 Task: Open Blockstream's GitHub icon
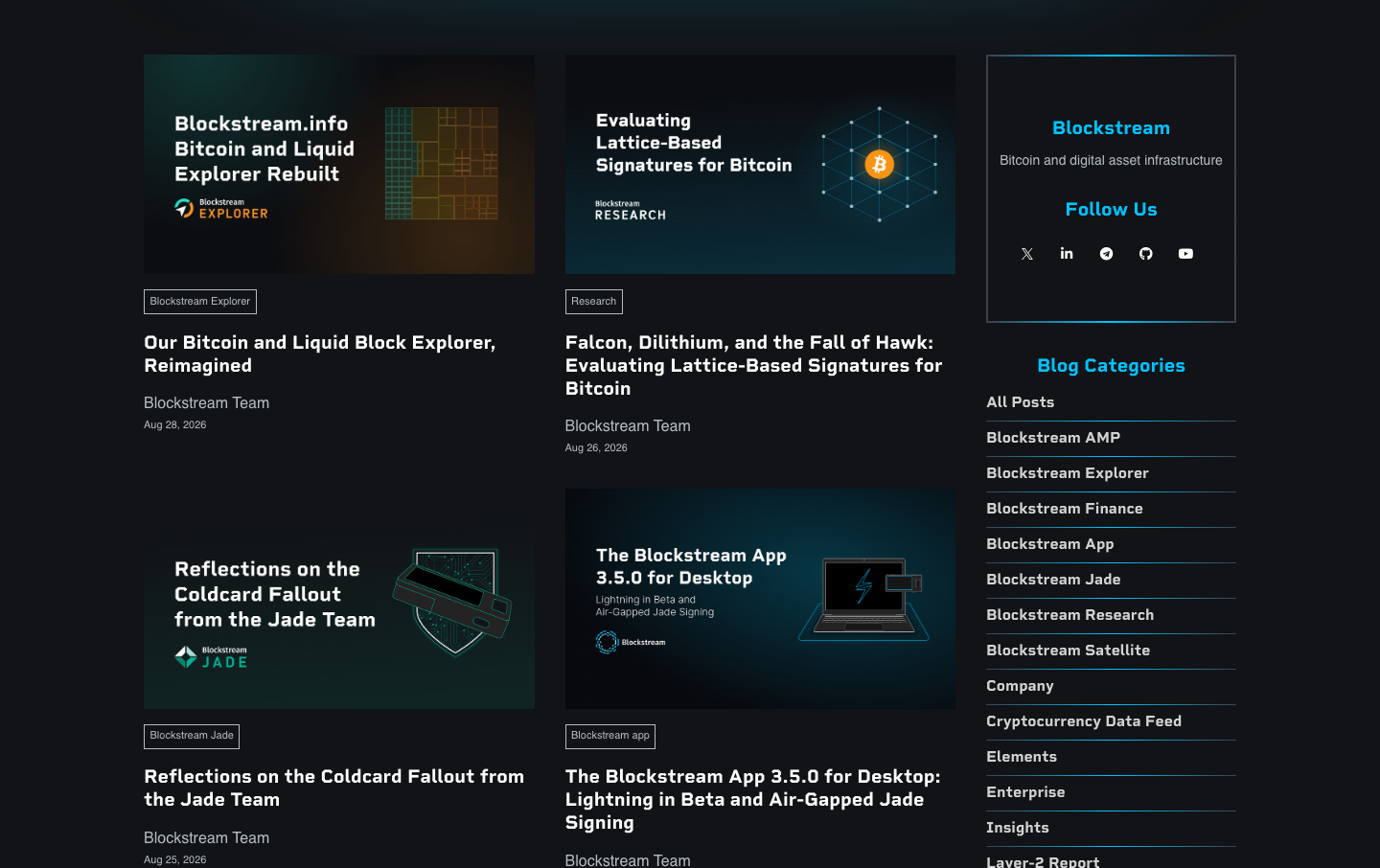tap(1146, 254)
